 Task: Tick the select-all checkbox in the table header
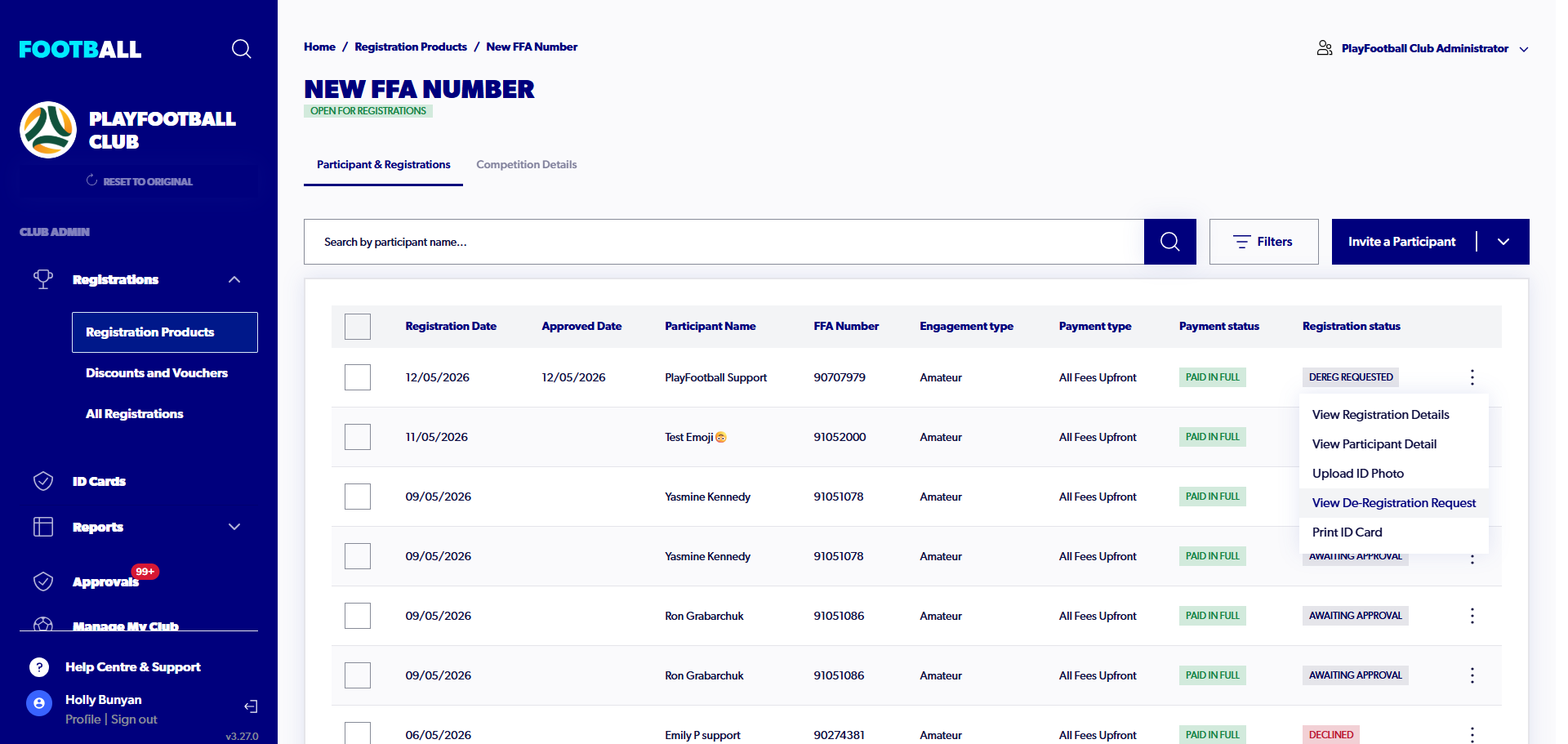(x=358, y=327)
